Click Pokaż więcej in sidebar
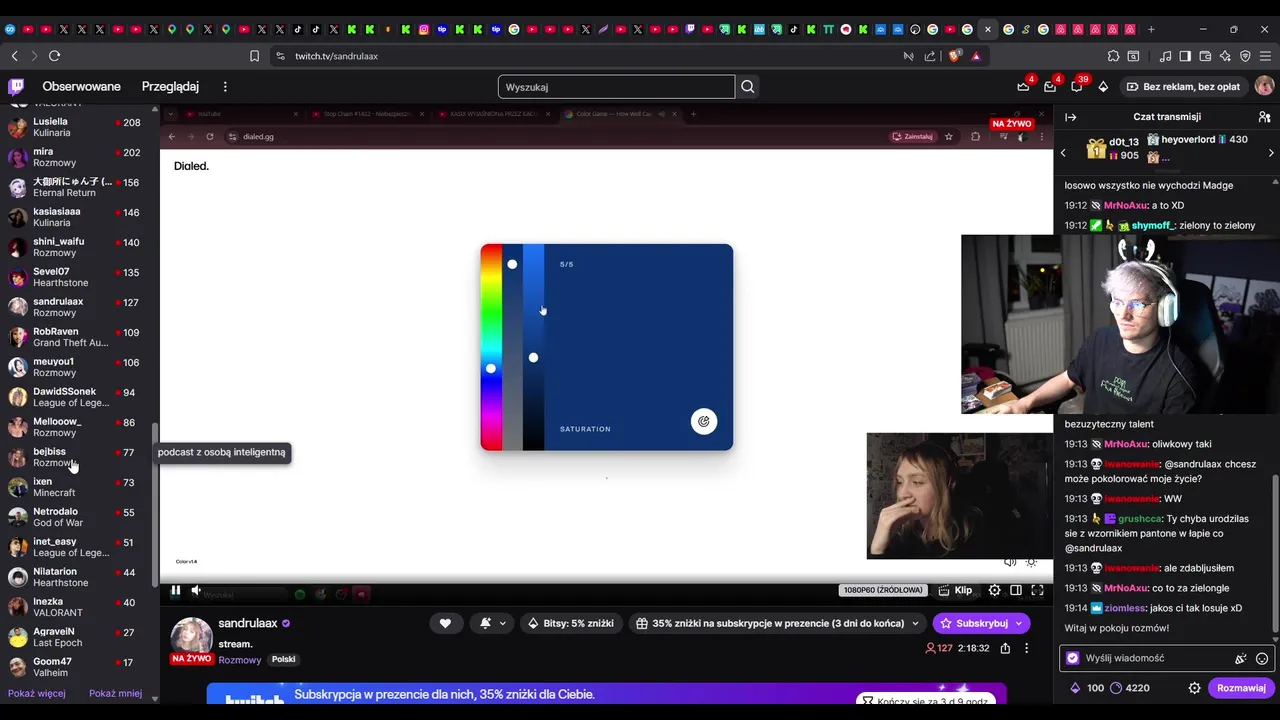Image resolution: width=1280 pixels, height=720 pixels. 37,693
